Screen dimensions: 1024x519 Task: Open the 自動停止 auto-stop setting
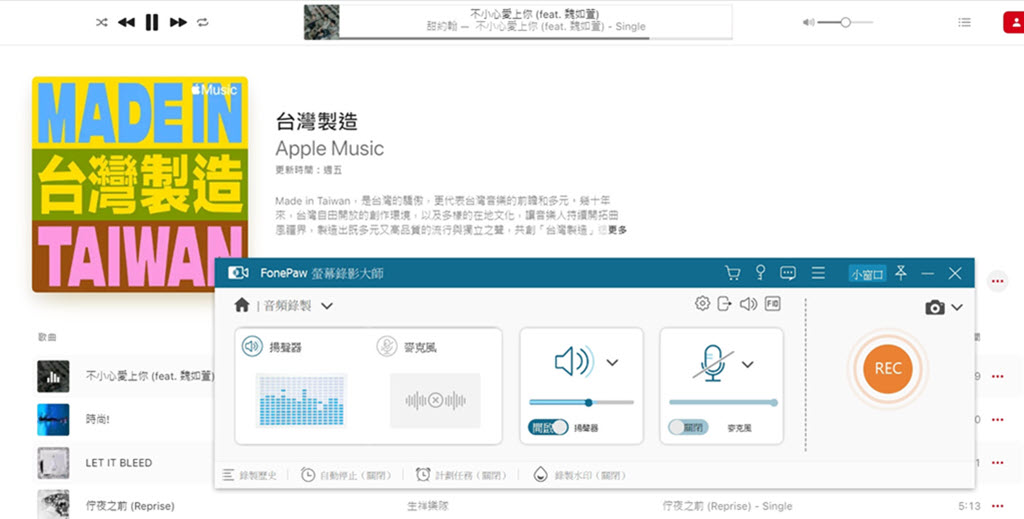(346, 475)
